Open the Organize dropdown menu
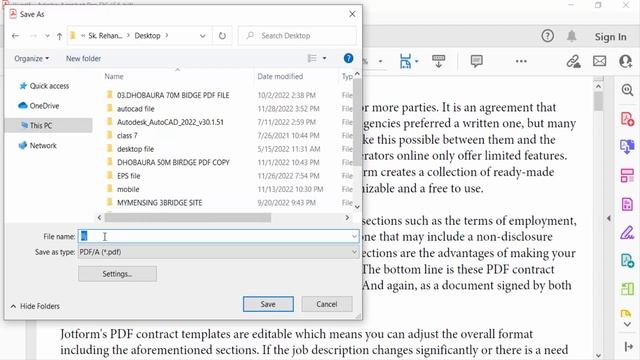Screen dimensions: 640x360 coord(31,58)
